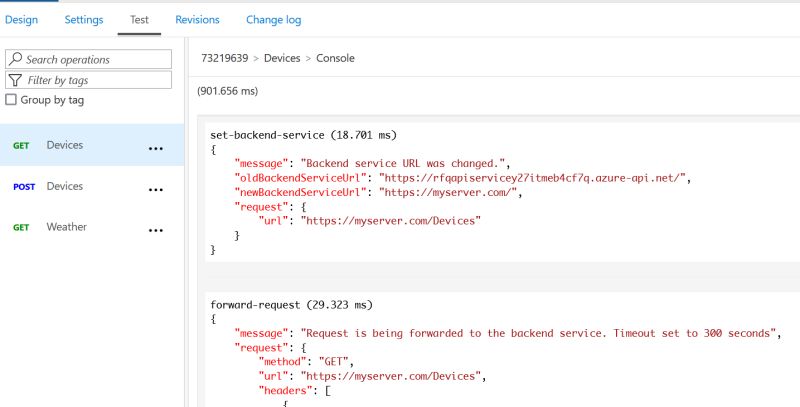Click the Devices breadcrumb link
800x407 pixels.
coord(282,58)
